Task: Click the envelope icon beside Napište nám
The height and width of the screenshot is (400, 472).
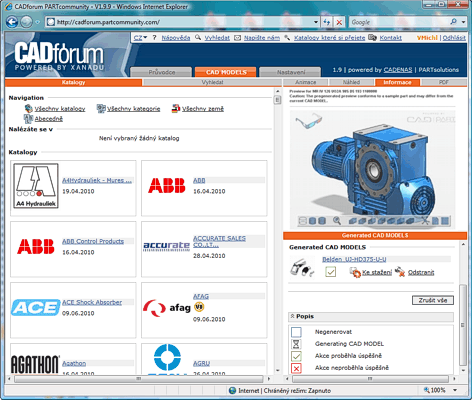Action: 237,38
